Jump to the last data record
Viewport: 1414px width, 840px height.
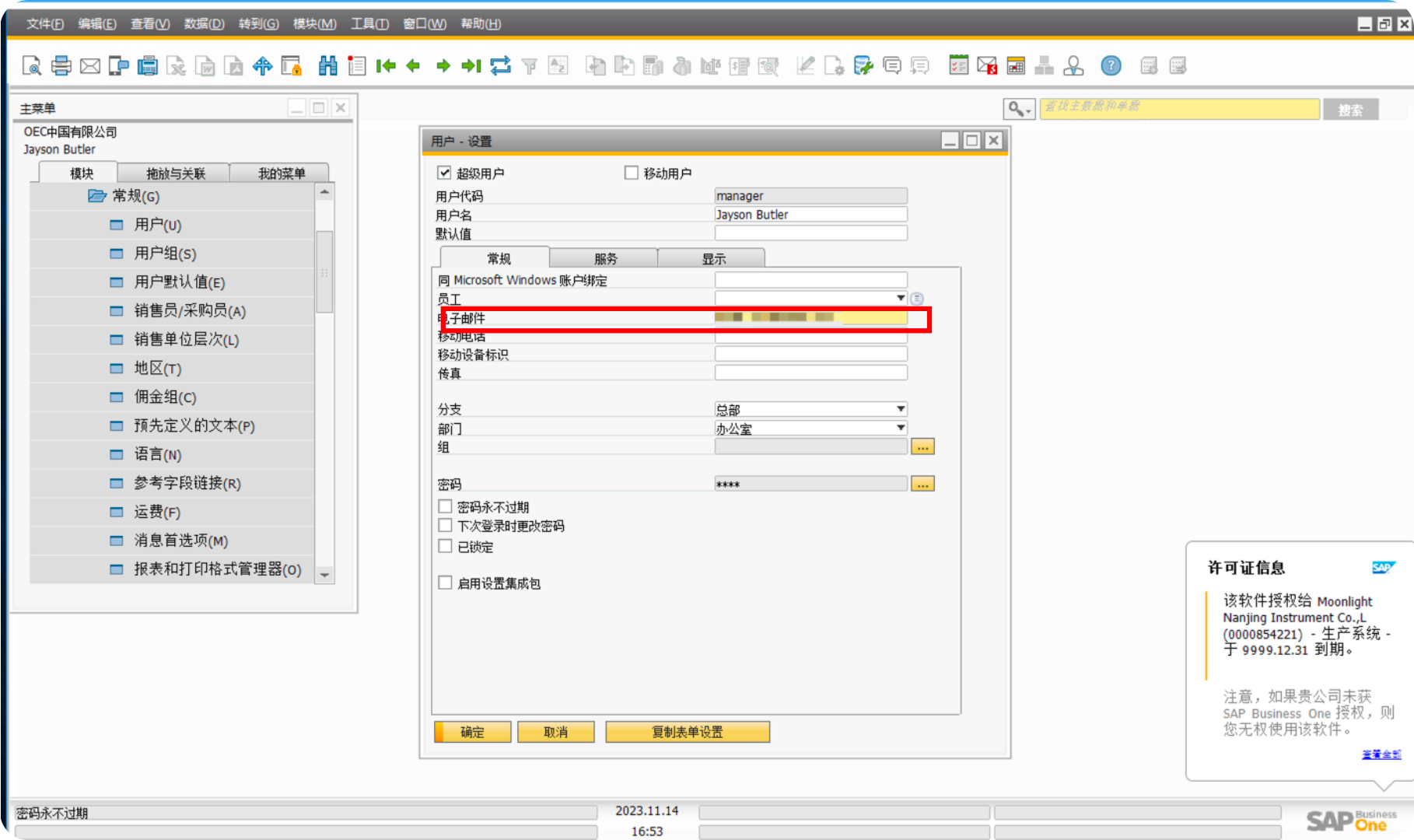point(471,66)
